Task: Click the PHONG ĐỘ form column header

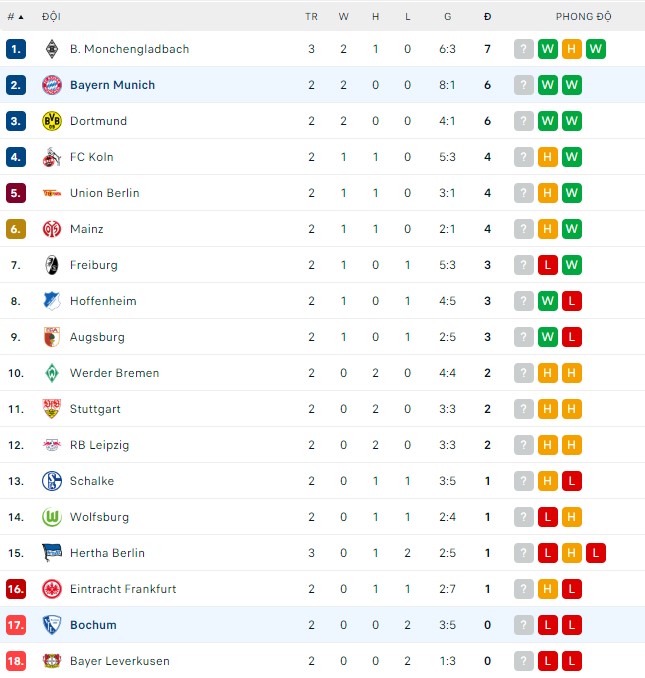Action: tap(584, 17)
